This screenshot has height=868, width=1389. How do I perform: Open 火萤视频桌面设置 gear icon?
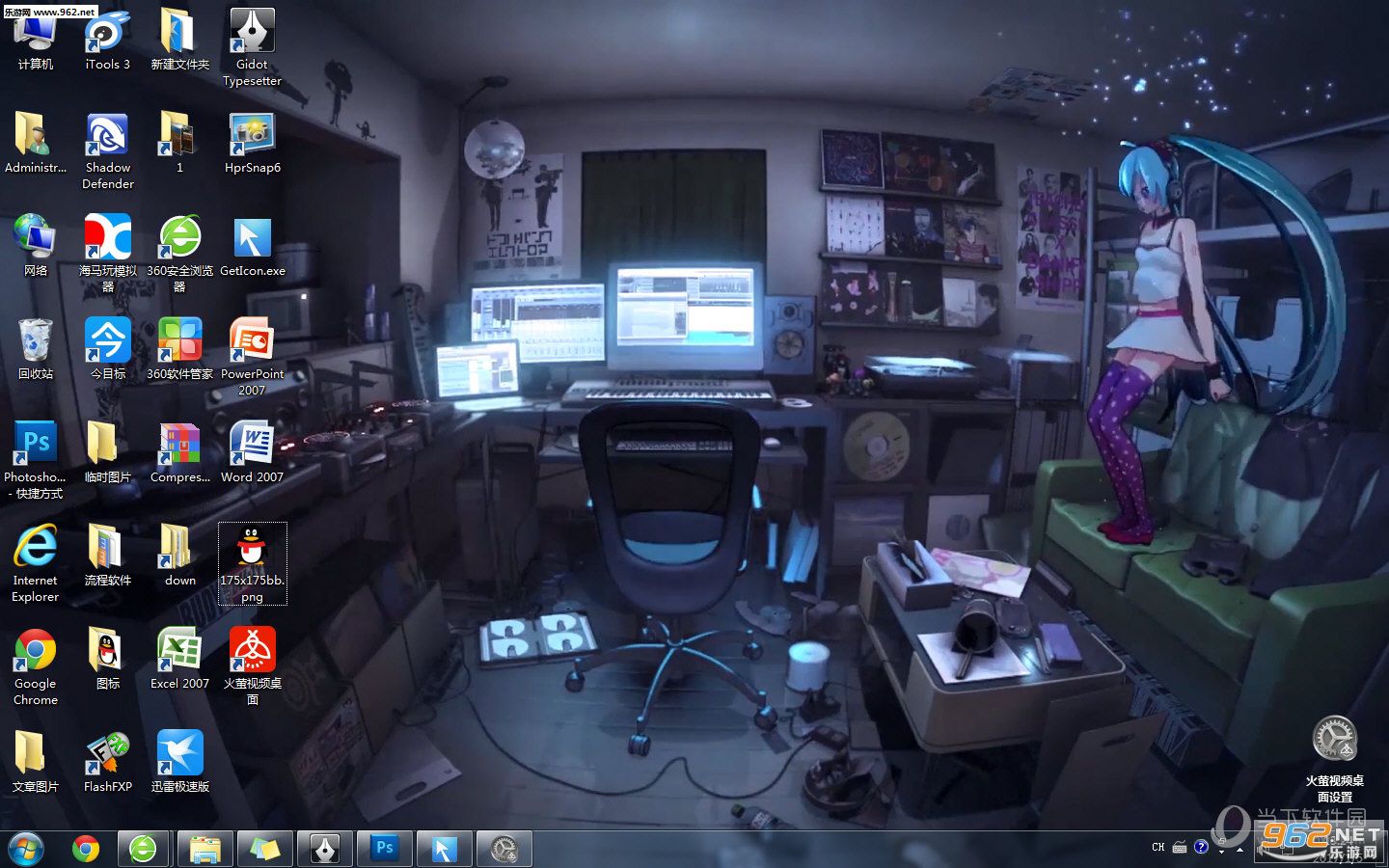tap(1335, 759)
